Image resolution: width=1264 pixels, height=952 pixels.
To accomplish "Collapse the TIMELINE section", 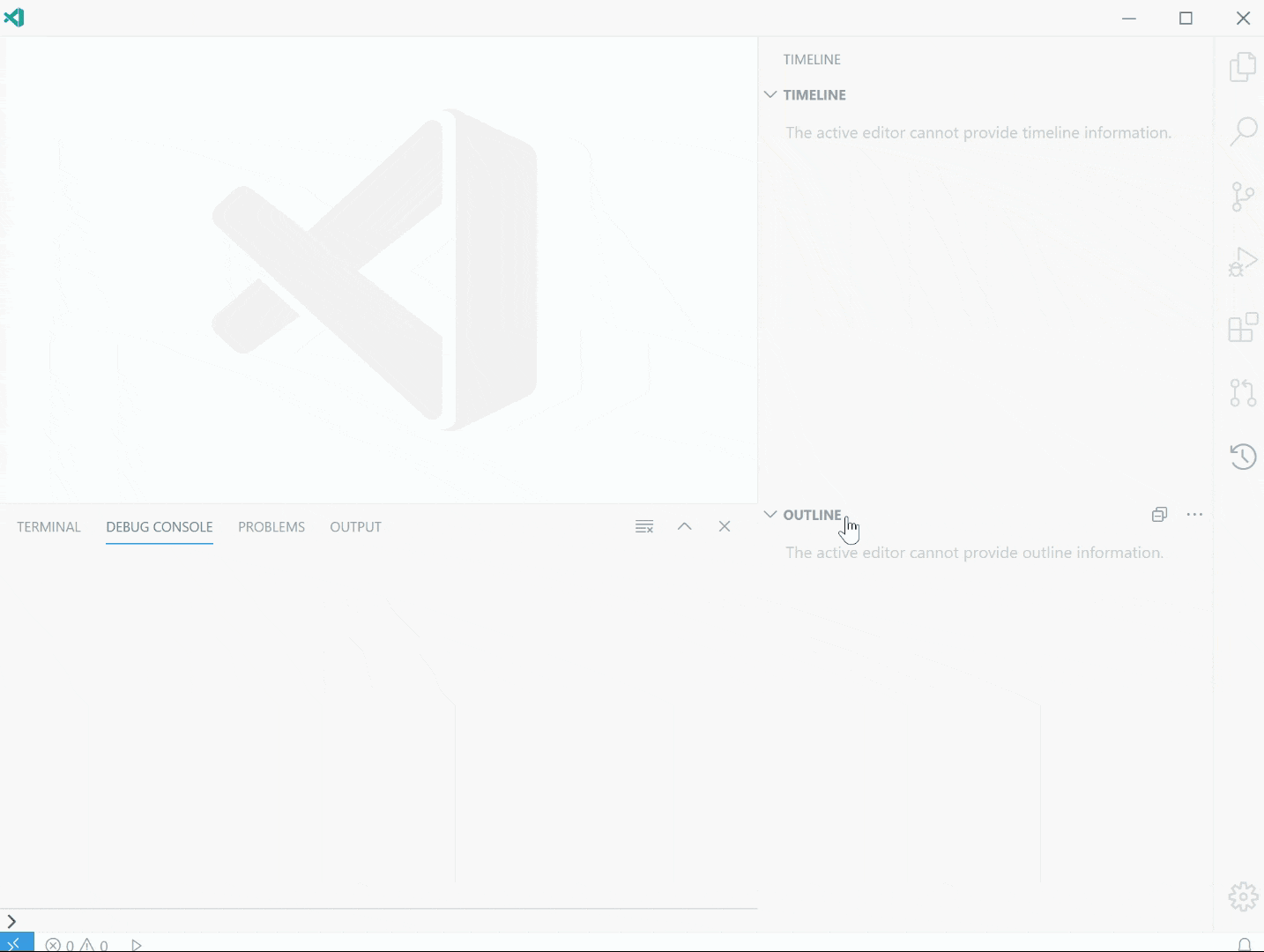I will coord(770,94).
